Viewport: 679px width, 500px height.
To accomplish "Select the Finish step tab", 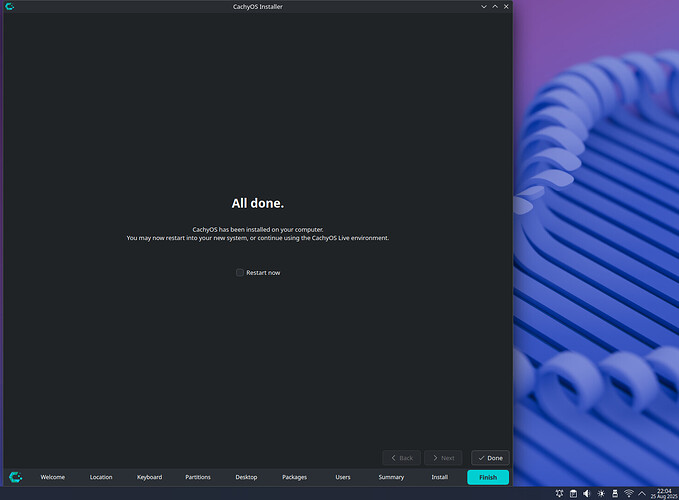I will click(488, 477).
